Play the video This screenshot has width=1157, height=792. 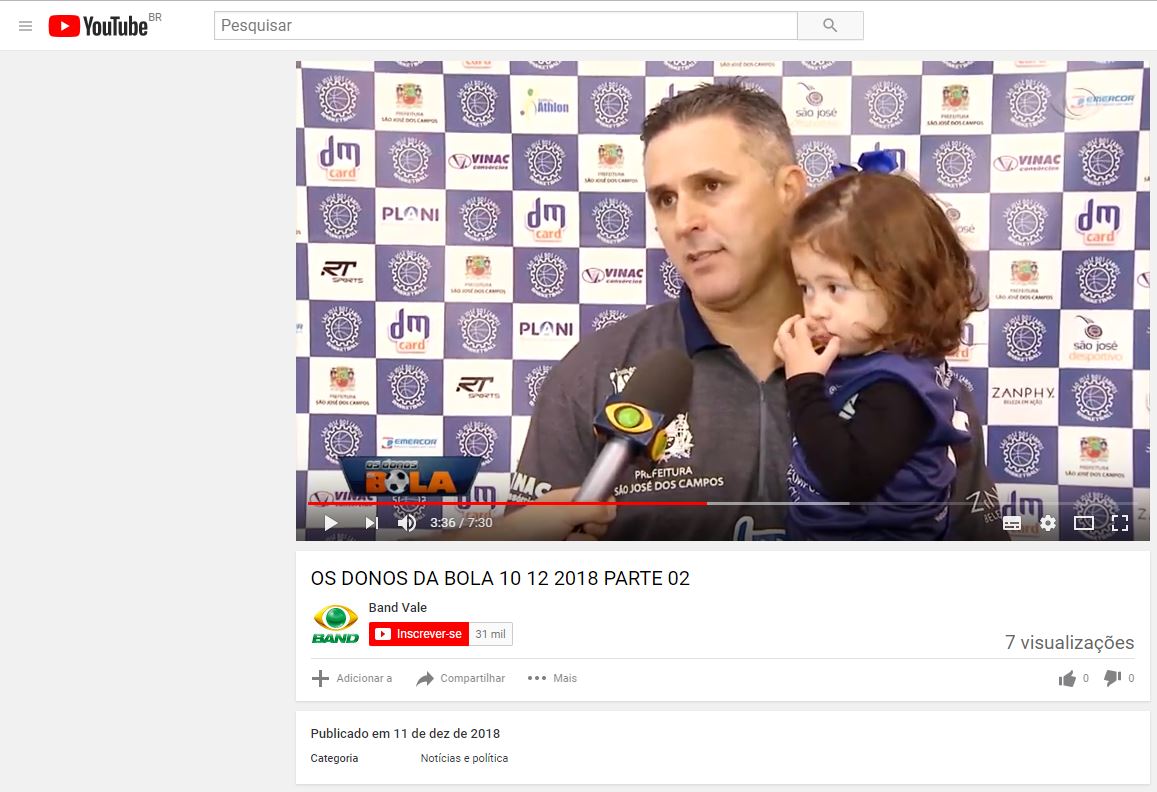[330, 522]
